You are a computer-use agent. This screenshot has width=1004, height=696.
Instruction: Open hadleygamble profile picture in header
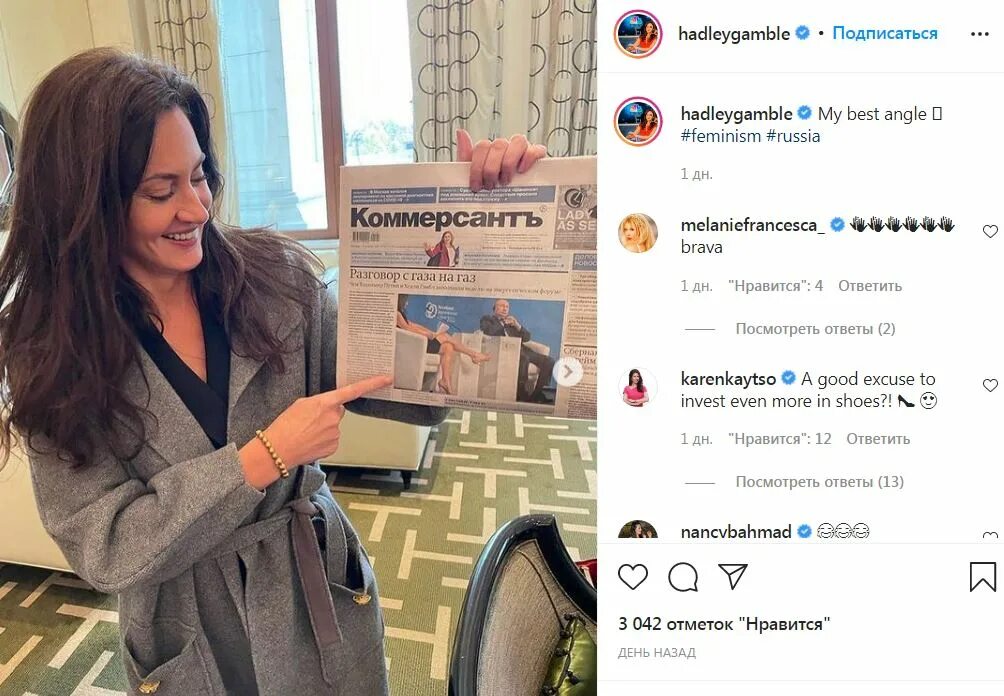coord(638,33)
